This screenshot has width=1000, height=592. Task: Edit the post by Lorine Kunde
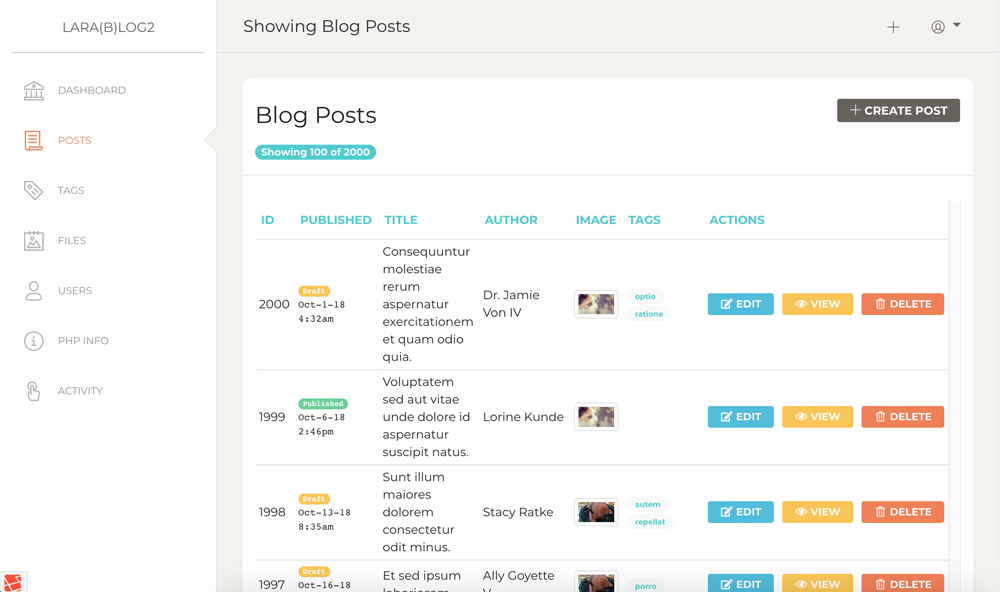(740, 416)
